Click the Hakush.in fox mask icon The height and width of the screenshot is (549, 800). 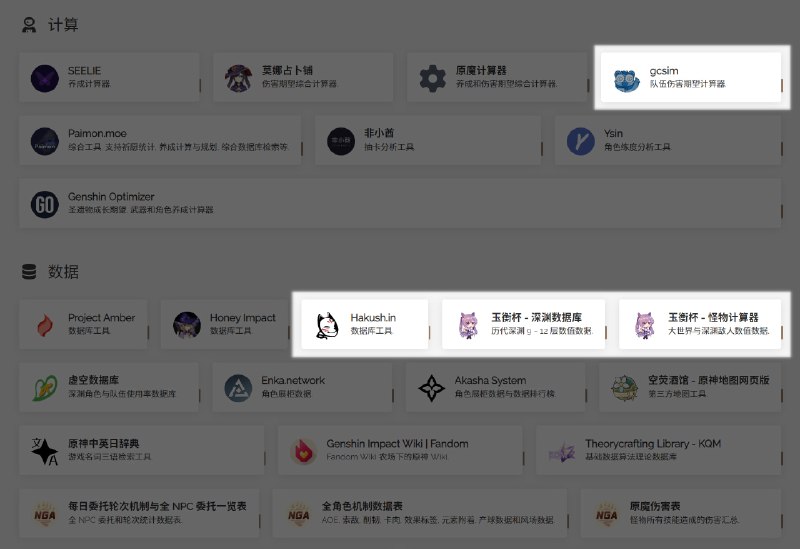325,324
